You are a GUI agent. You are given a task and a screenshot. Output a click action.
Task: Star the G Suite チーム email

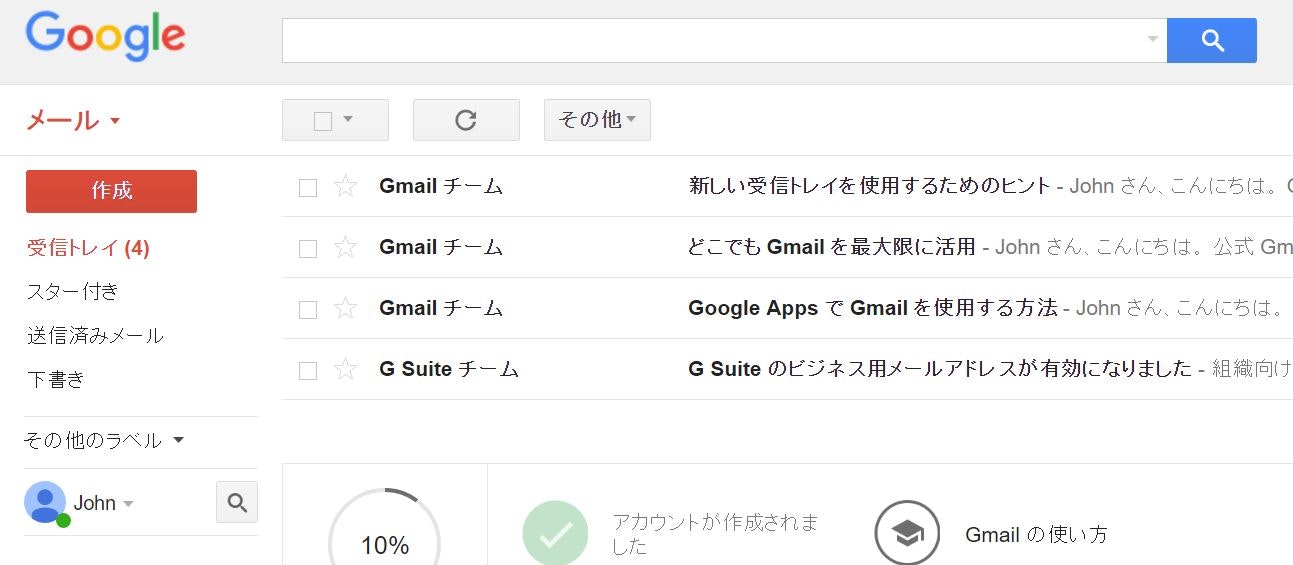(x=345, y=369)
